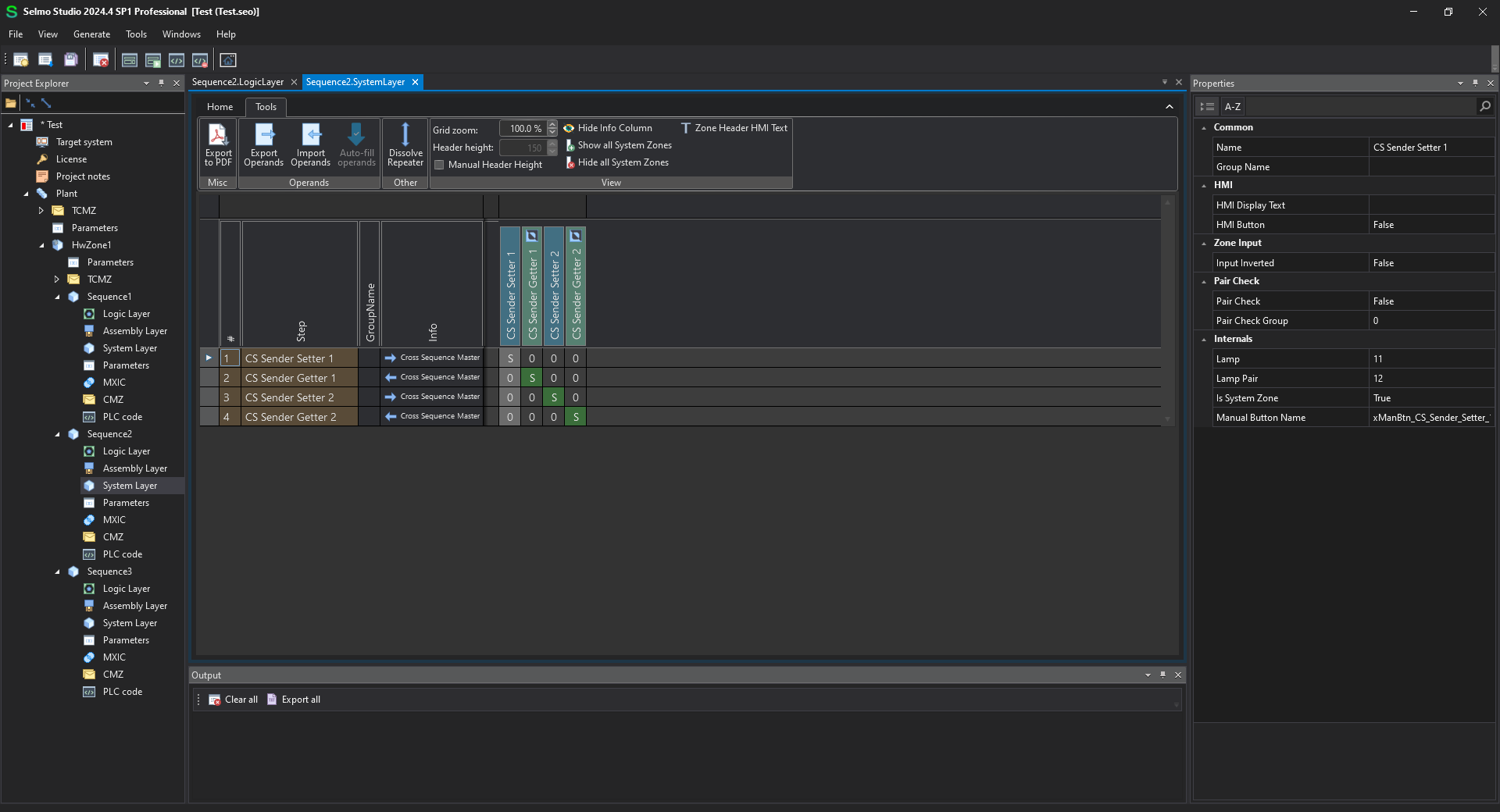This screenshot has width=1500, height=812.
Task: Increase the Grid zoom value with spinner
Action: [x=552, y=125]
